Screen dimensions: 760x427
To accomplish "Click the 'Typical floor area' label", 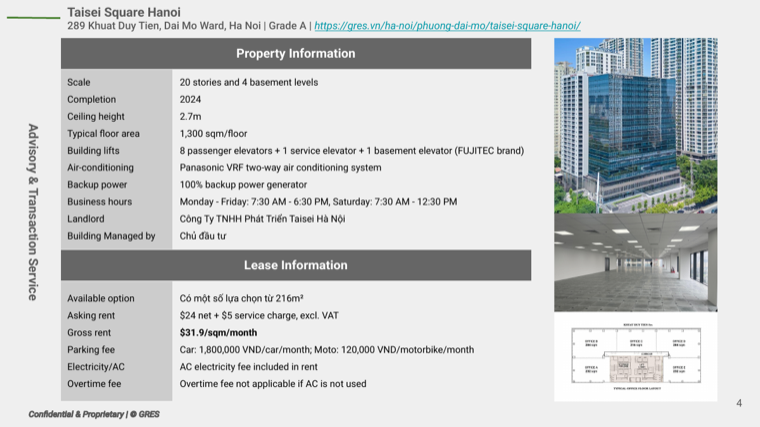I will [103, 133].
